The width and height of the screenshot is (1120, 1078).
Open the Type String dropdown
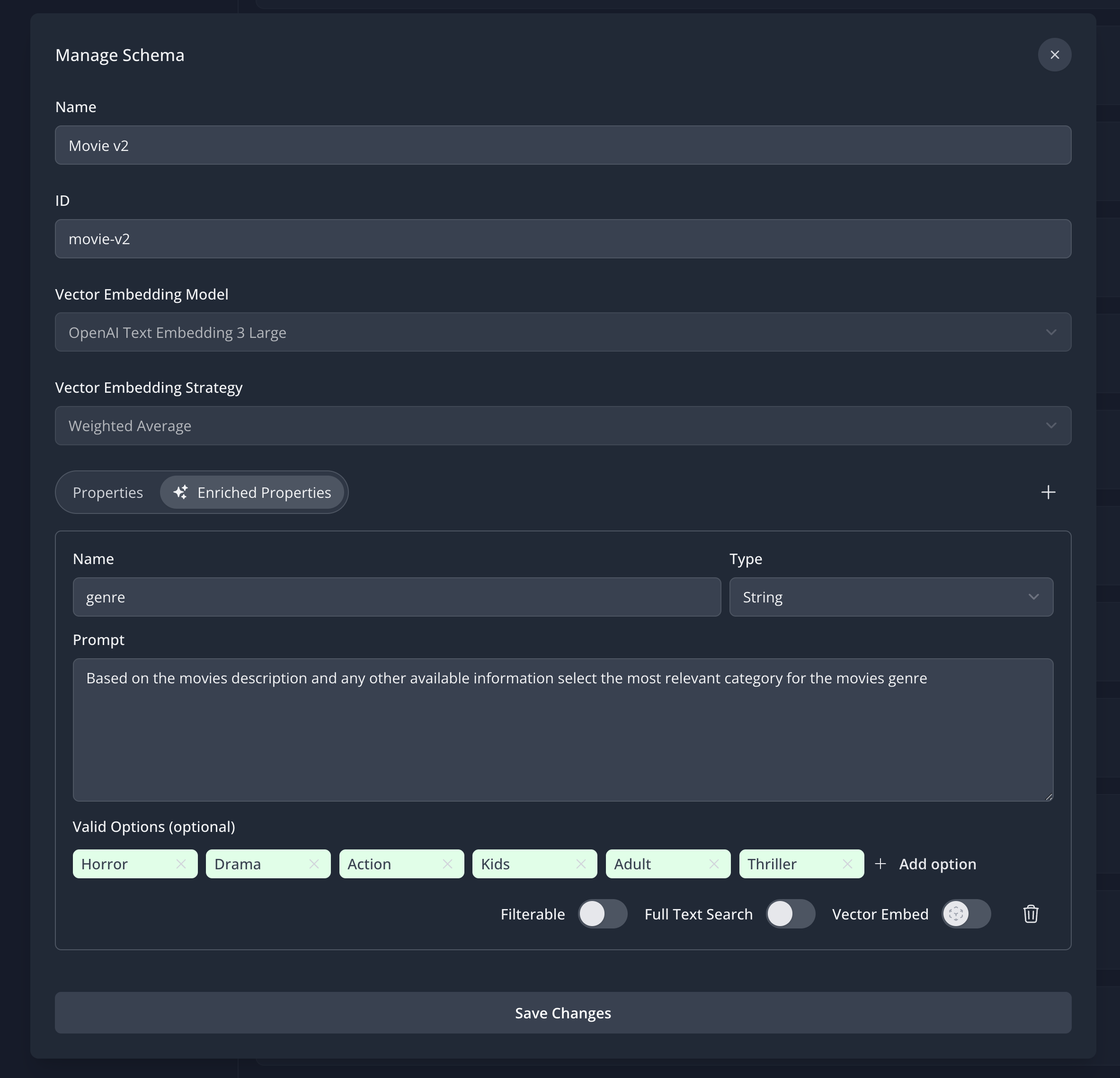[x=891, y=597]
